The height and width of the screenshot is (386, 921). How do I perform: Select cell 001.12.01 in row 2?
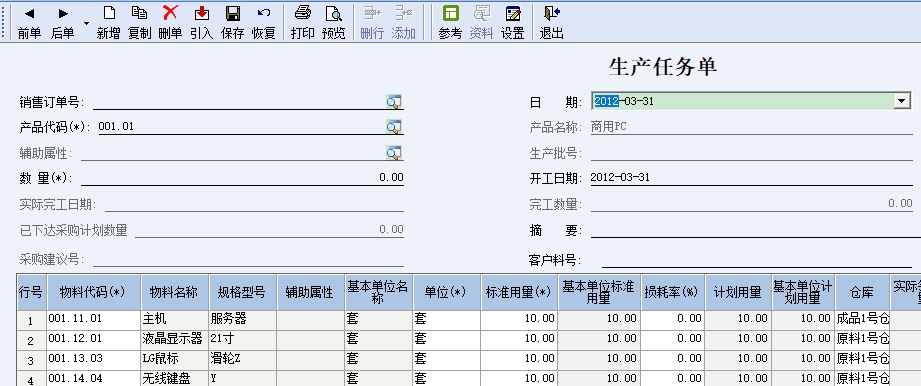point(93,339)
